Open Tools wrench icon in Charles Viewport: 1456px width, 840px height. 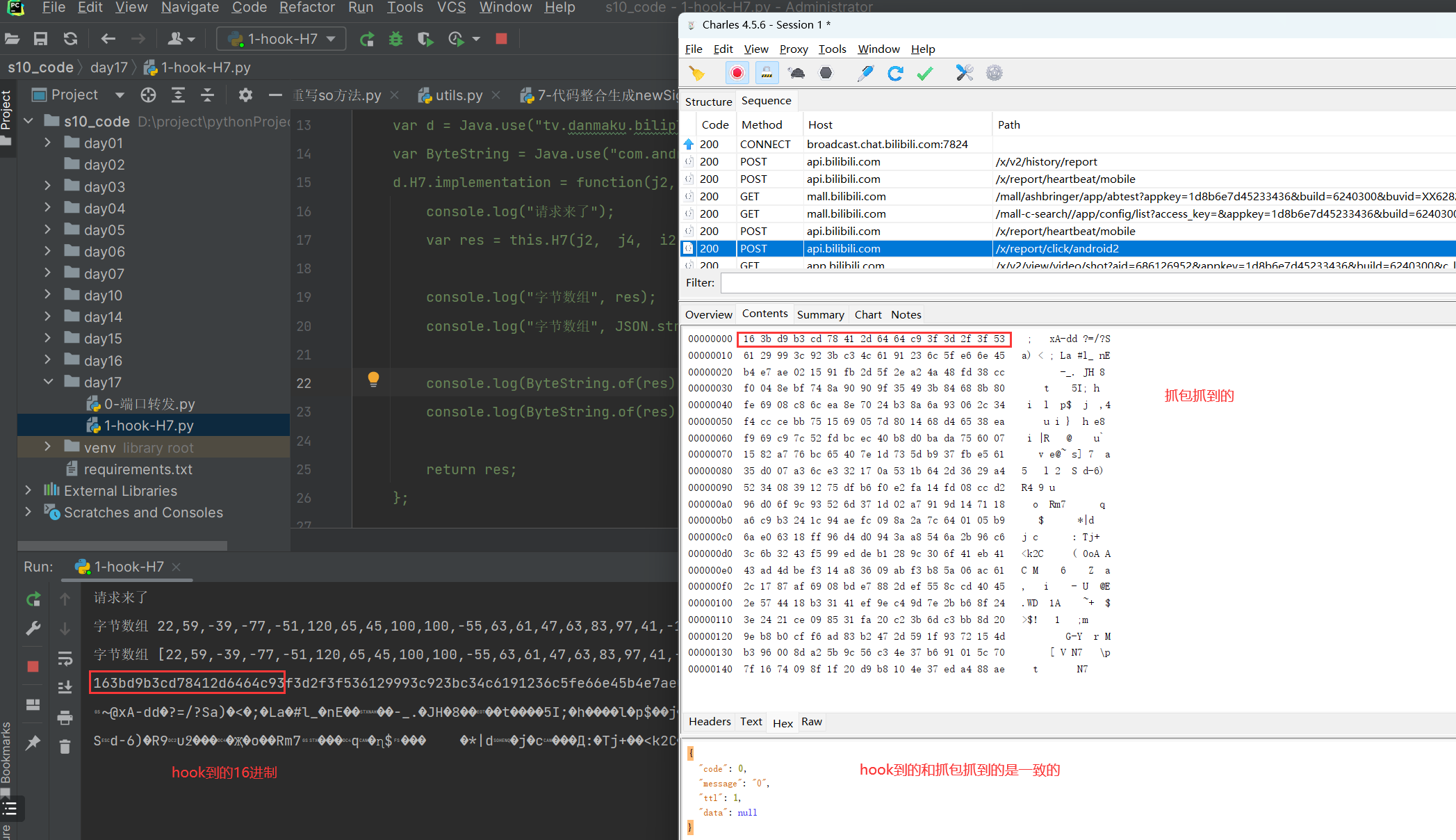tap(965, 73)
